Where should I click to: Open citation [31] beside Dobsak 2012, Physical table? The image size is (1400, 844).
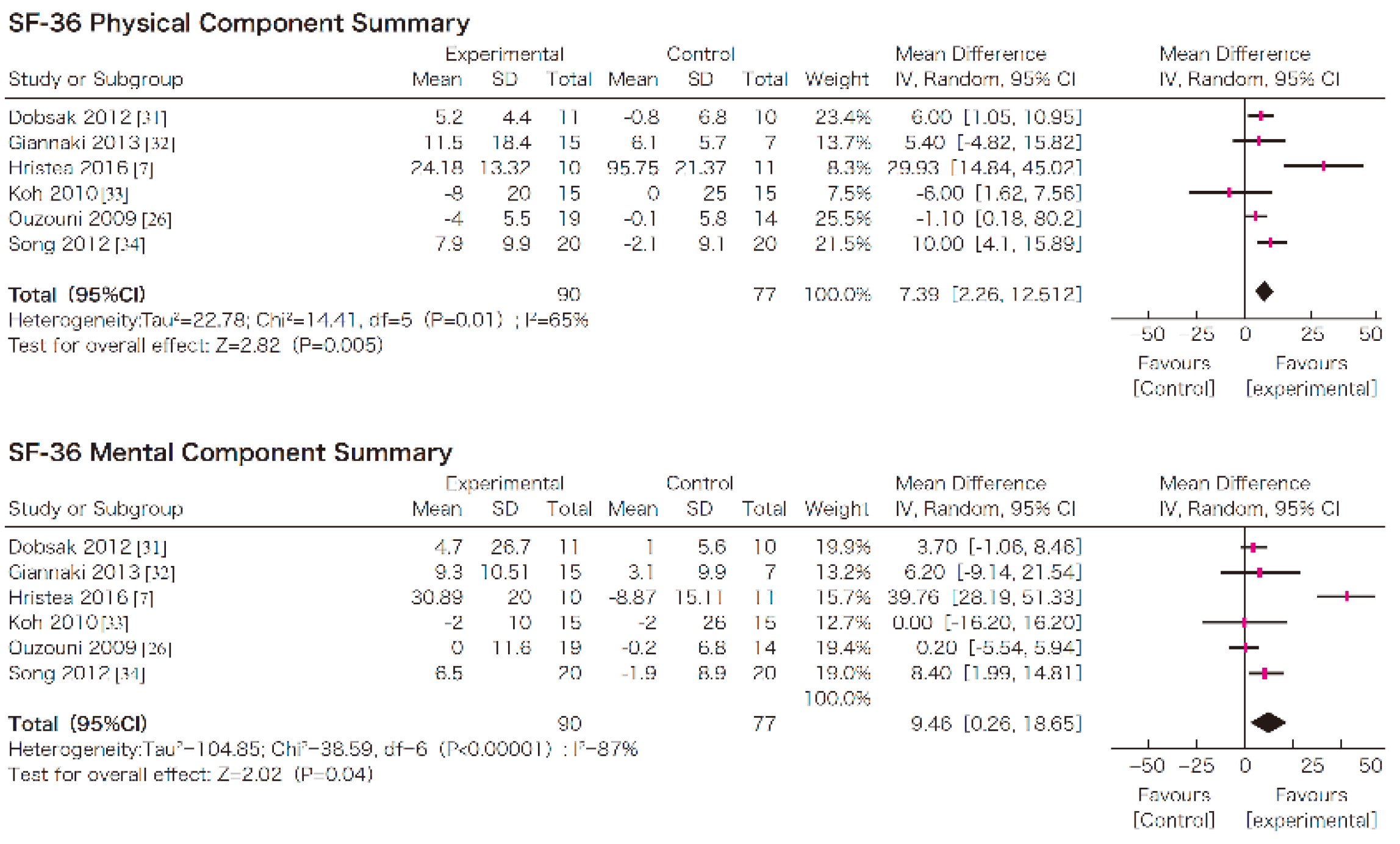(151, 118)
